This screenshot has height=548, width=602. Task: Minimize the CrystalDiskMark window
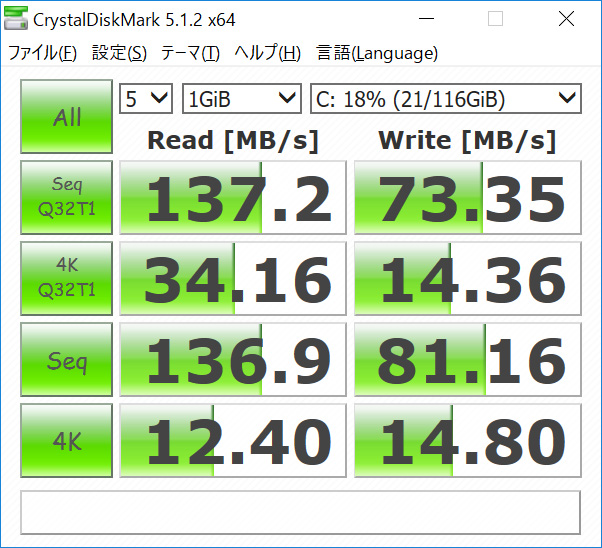(x=426, y=18)
